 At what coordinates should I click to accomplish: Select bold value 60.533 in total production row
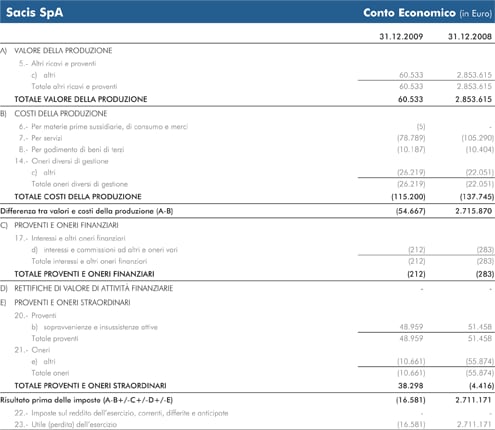[x=410, y=99]
